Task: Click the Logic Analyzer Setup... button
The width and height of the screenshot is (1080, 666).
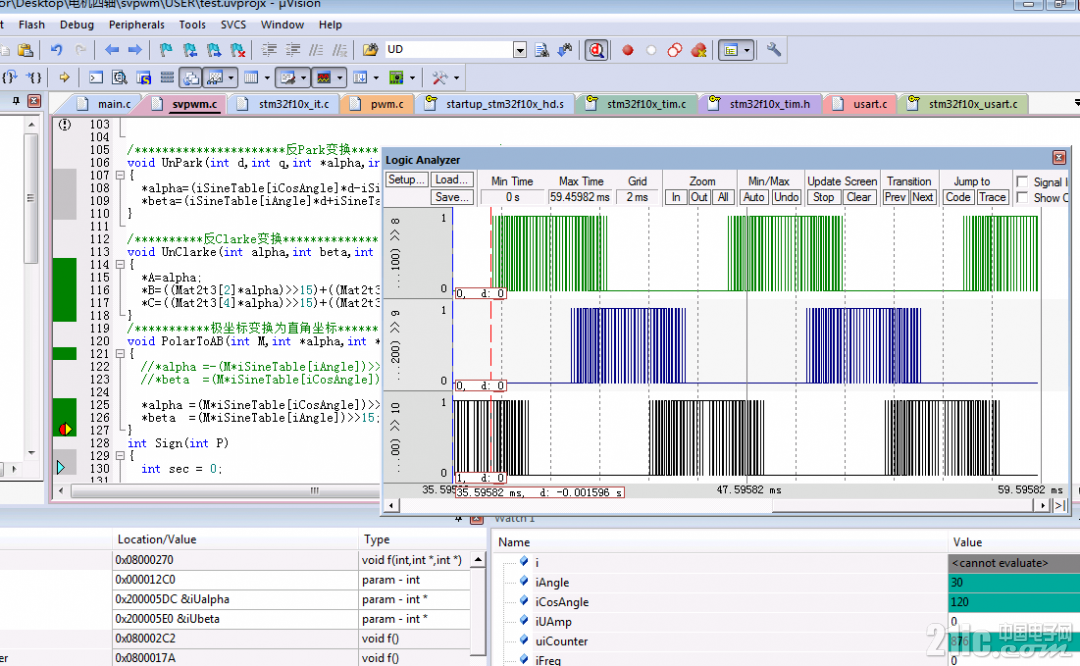Action: click(x=406, y=180)
